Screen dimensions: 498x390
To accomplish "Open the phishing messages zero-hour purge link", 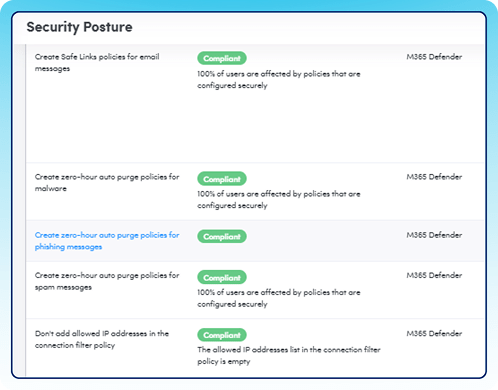I will 107,241.
